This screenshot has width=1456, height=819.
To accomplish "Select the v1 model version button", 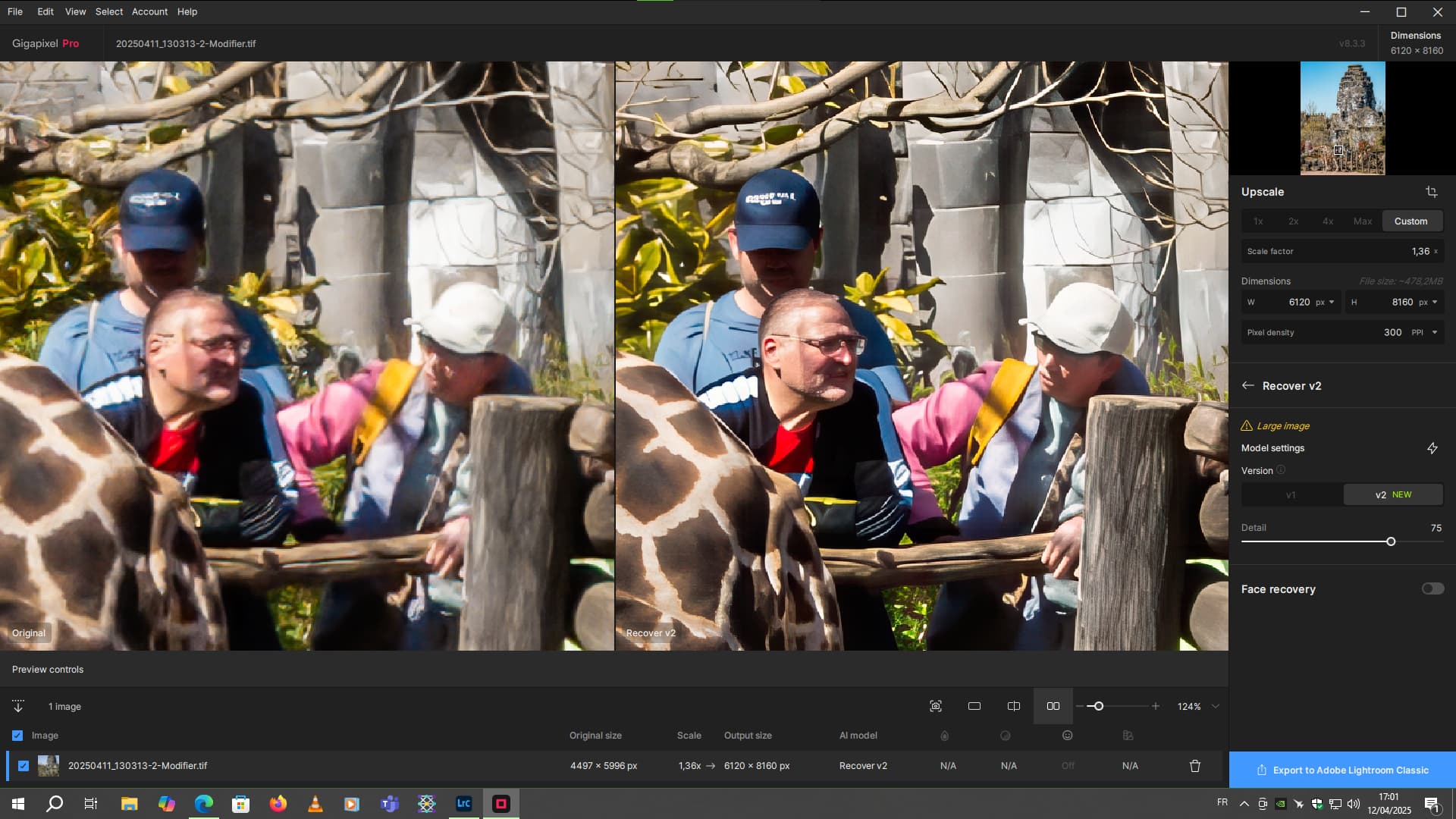I will coord(1291,494).
